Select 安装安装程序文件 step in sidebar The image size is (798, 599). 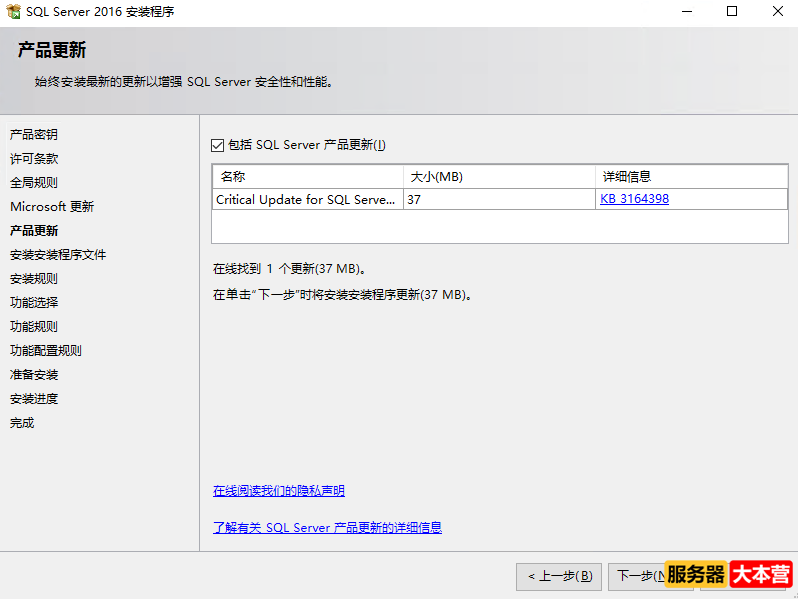coord(58,254)
